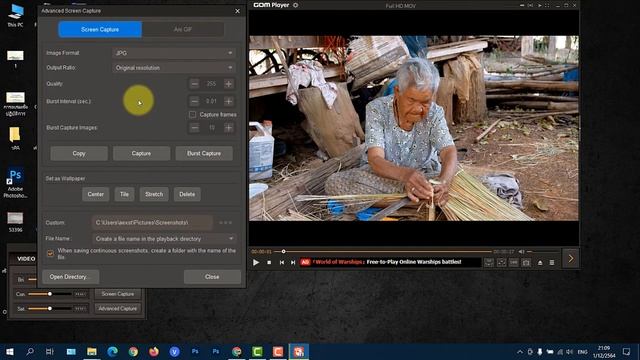This screenshot has height=360, width=640.
Task: Open the File Name dropdown
Action: click(164, 239)
